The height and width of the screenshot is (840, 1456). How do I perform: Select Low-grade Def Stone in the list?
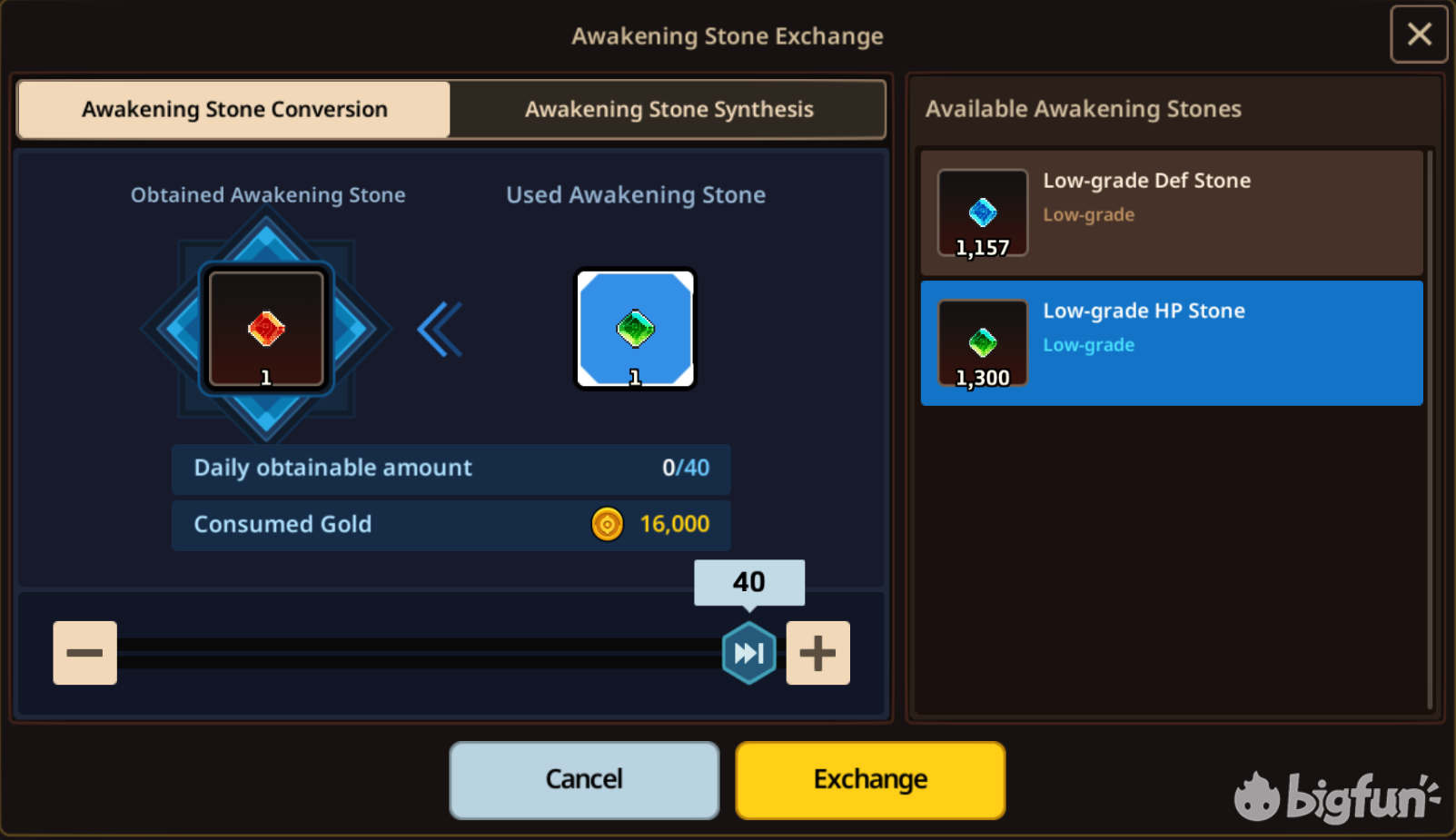tap(1172, 212)
